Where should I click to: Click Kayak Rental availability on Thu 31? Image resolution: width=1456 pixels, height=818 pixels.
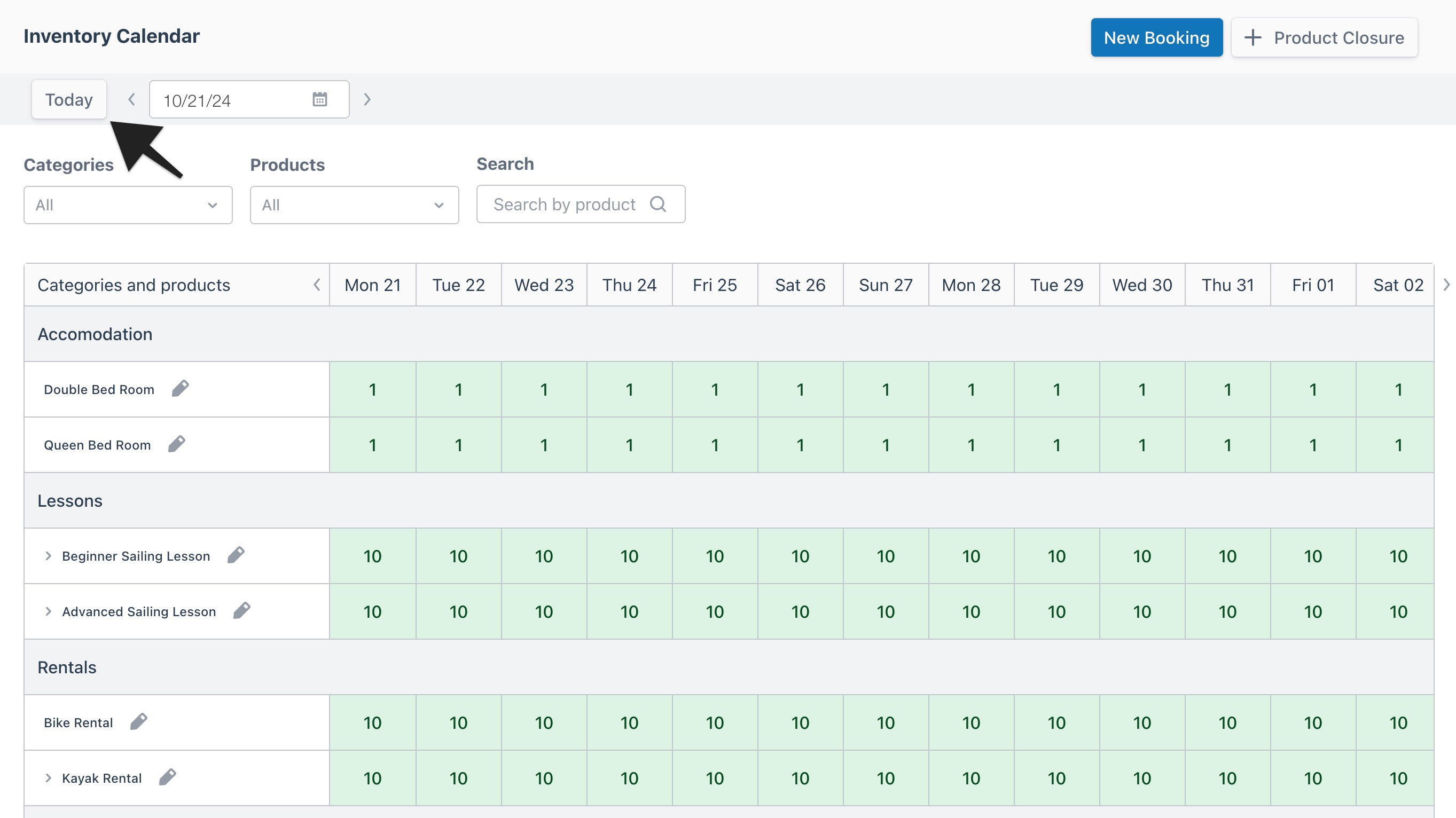pos(1227,778)
